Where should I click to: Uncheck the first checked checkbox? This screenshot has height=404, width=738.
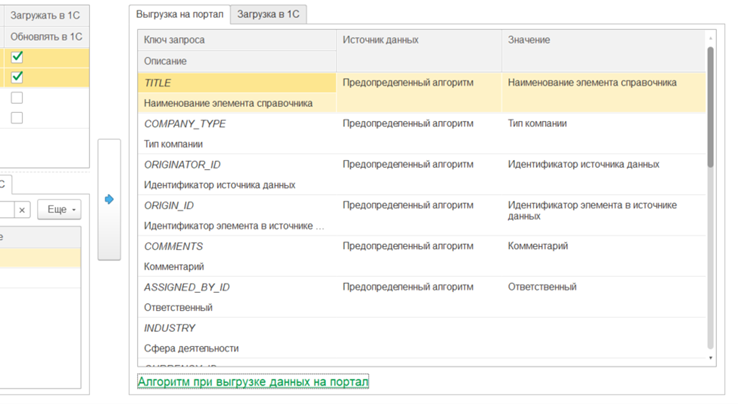(17, 57)
